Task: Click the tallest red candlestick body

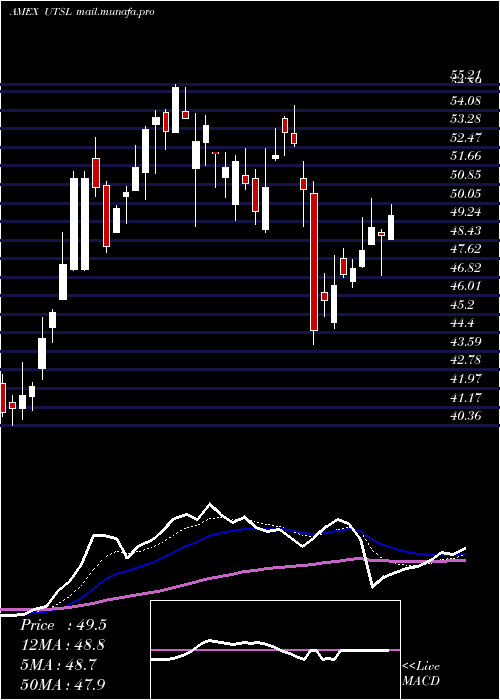Action: pyautogui.click(x=314, y=262)
